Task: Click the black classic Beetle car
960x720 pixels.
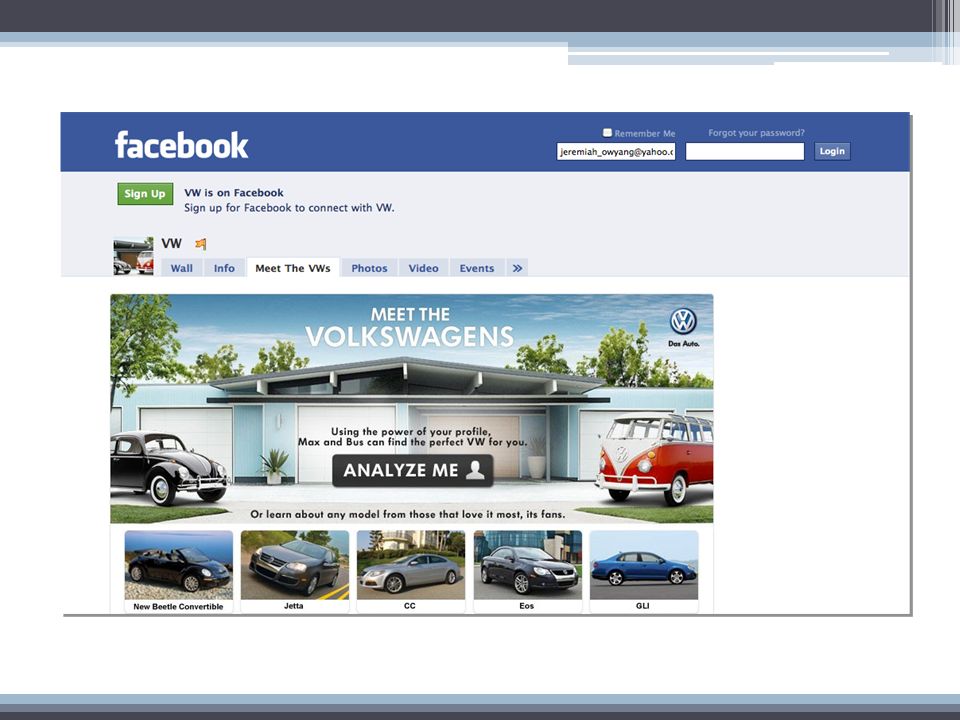Action: [169, 468]
